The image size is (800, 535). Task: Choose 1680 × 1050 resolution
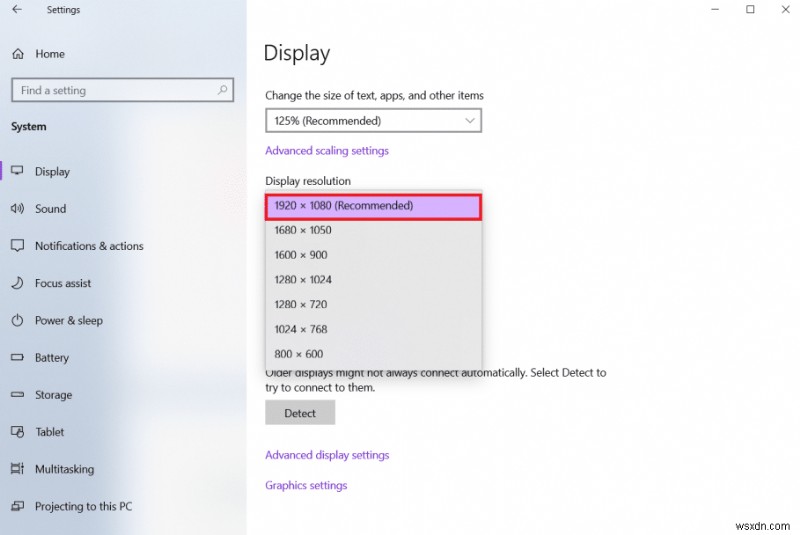click(373, 230)
